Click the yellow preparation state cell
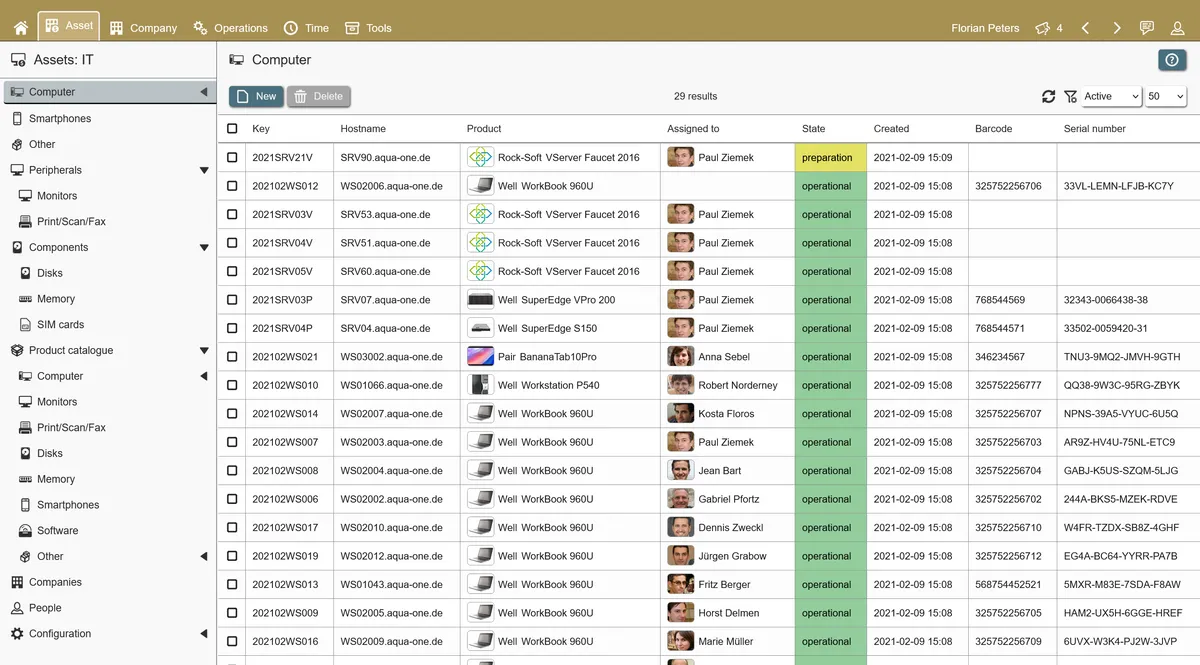Image resolution: width=1200 pixels, height=665 pixels. point(830,158)
